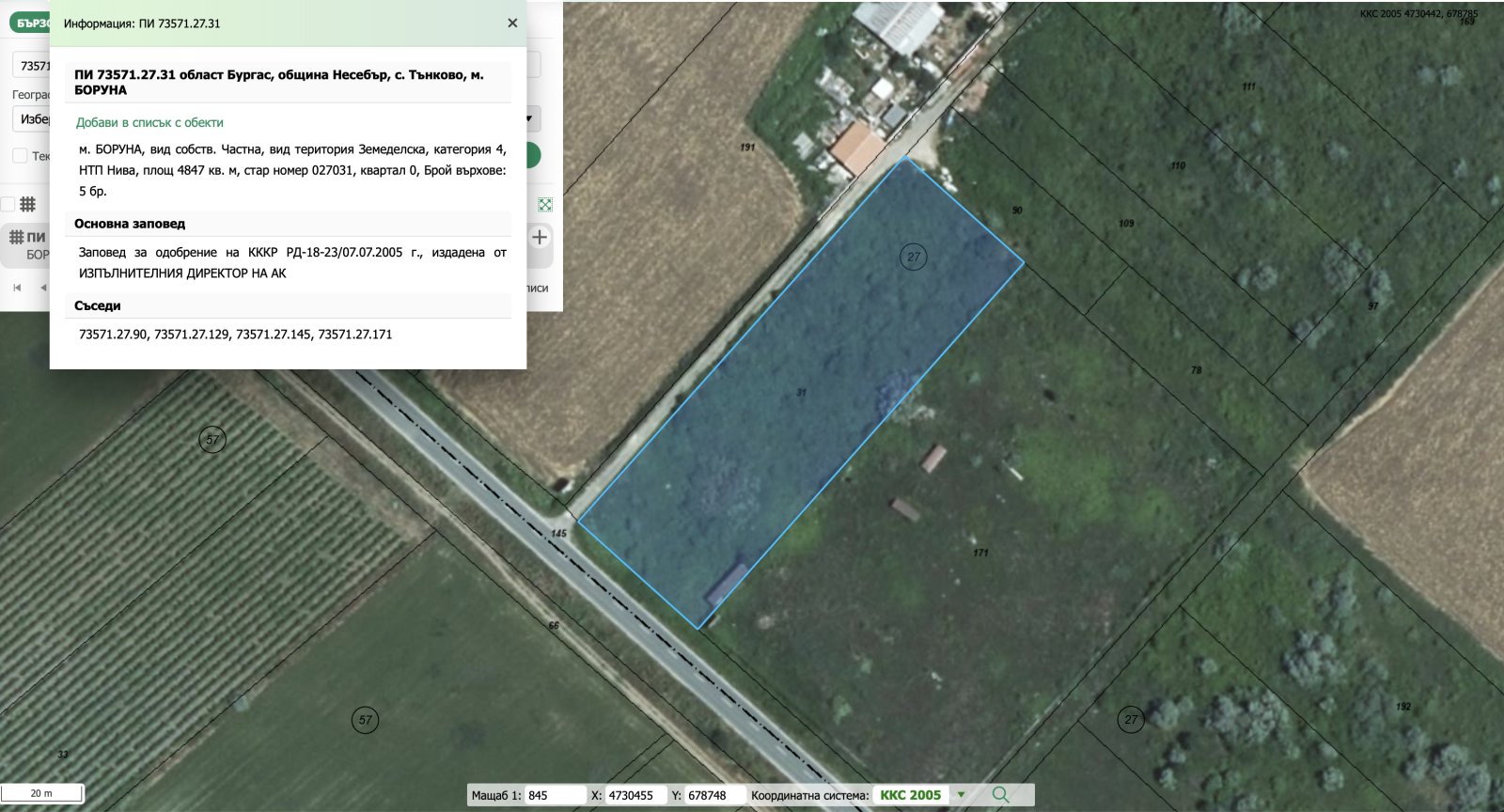This screenshot has width=1504, height=812.
Task: Switch to the БЪРЗО search tab
Action: 30,23
